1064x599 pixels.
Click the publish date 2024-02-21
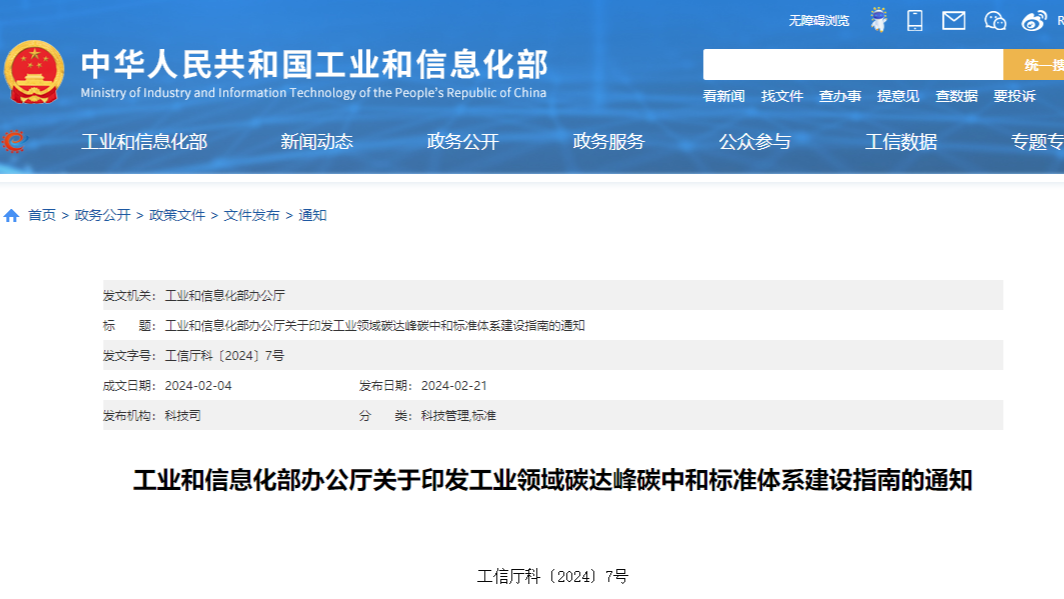454,385
